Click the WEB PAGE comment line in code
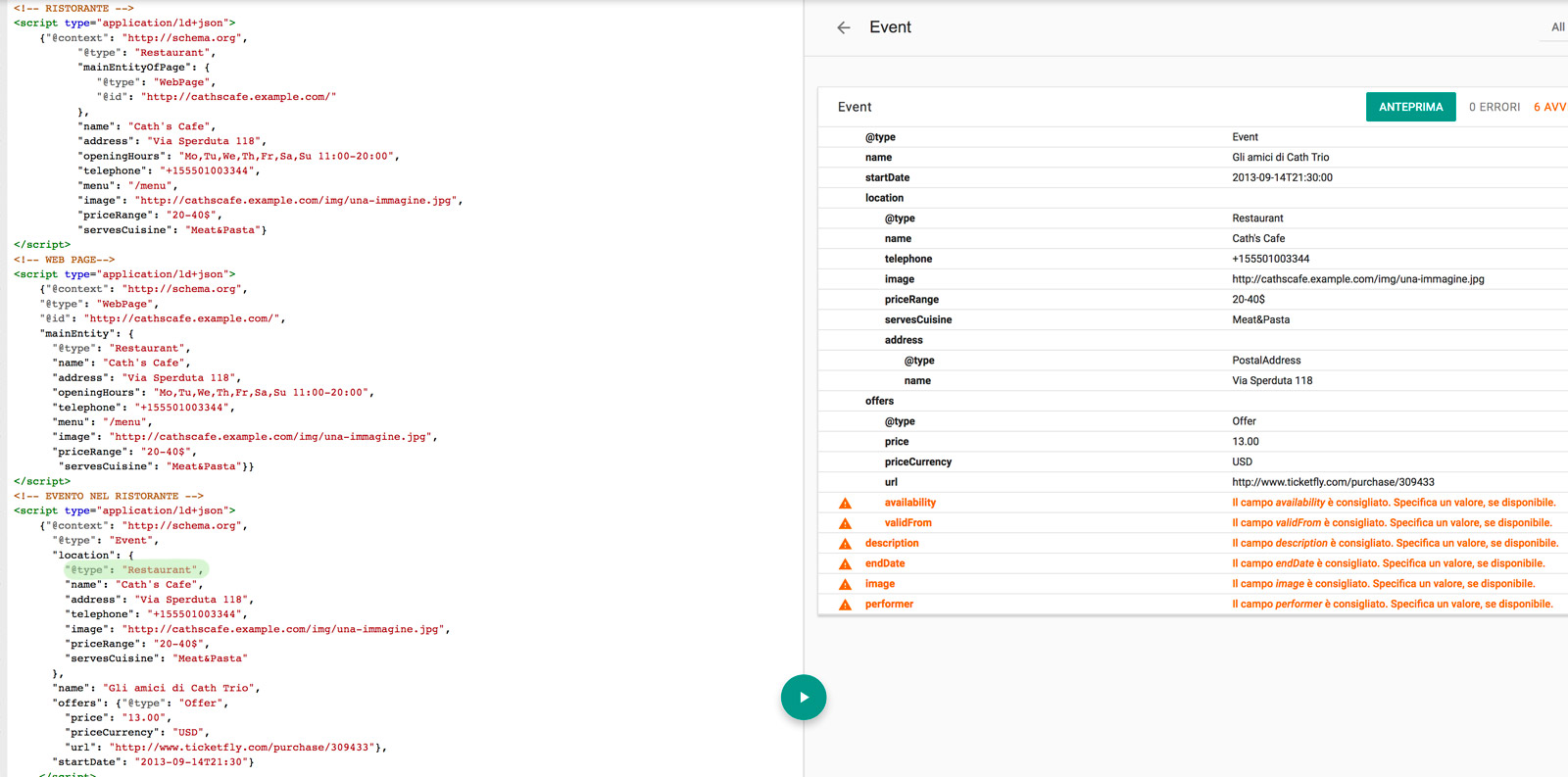This screenshot has width=1568, height=777. tap(64, 260)
